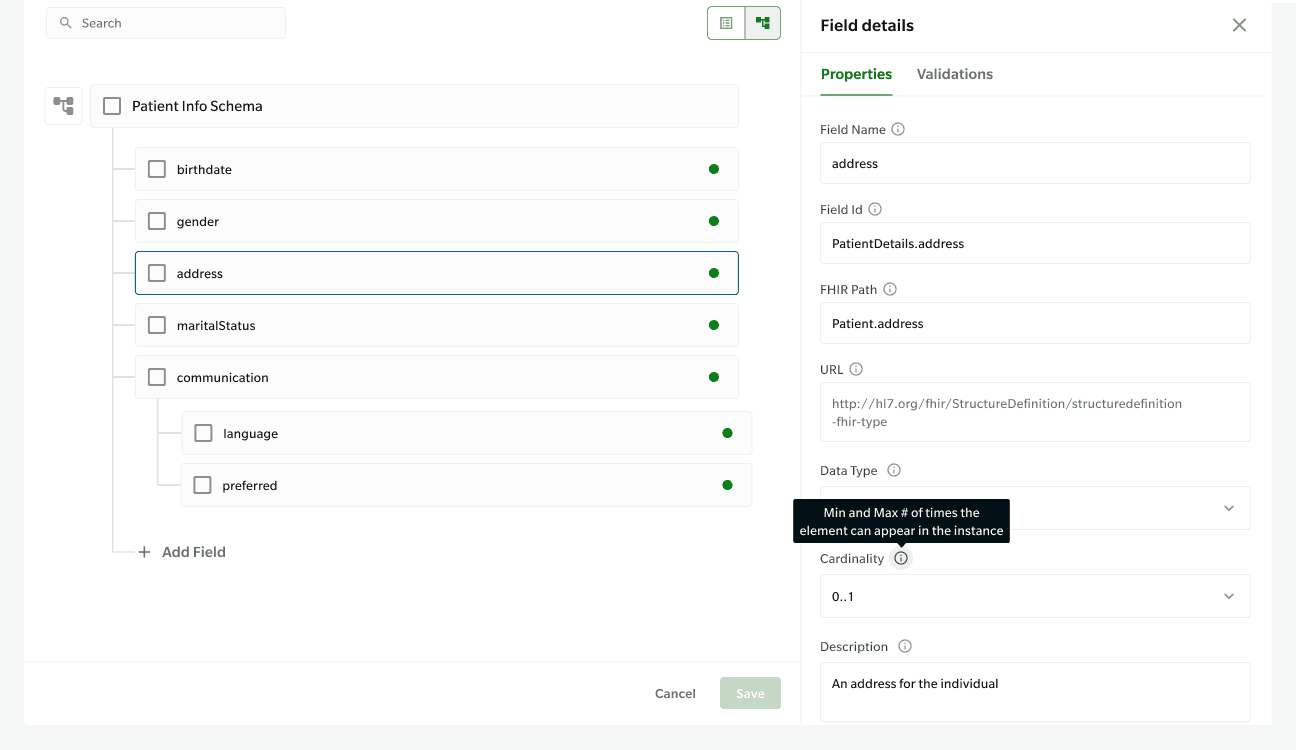Click info icon next to Field Name
Screen dimensions: 1296x750
(898, 129)
